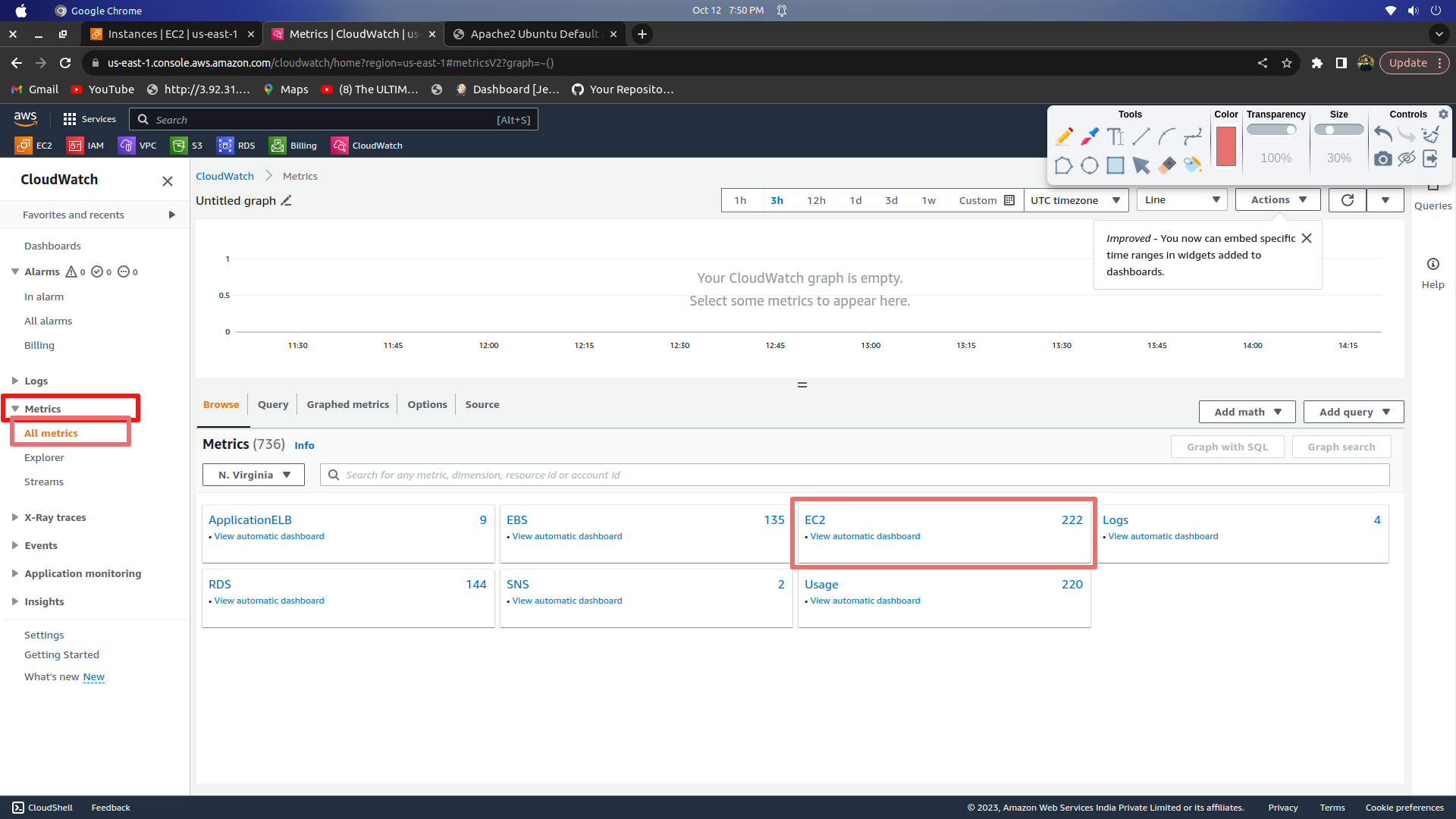Image resolution: width=1456 pixels, height=819 pixels.
Task: Open the EC2 metrics namespace
Action: coord(814,520)
